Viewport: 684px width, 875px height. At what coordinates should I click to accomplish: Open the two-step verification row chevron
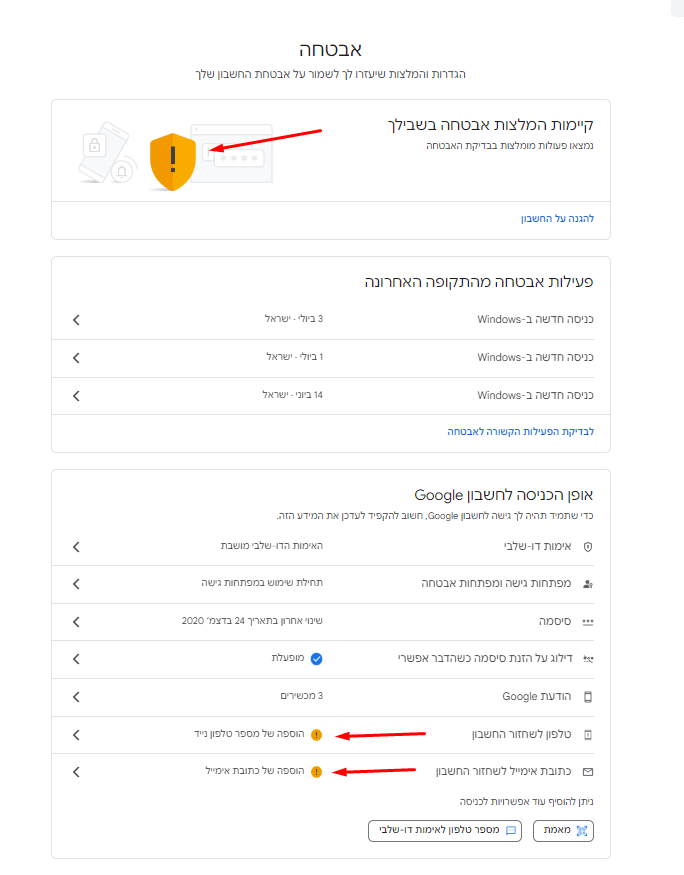(76, 547)
